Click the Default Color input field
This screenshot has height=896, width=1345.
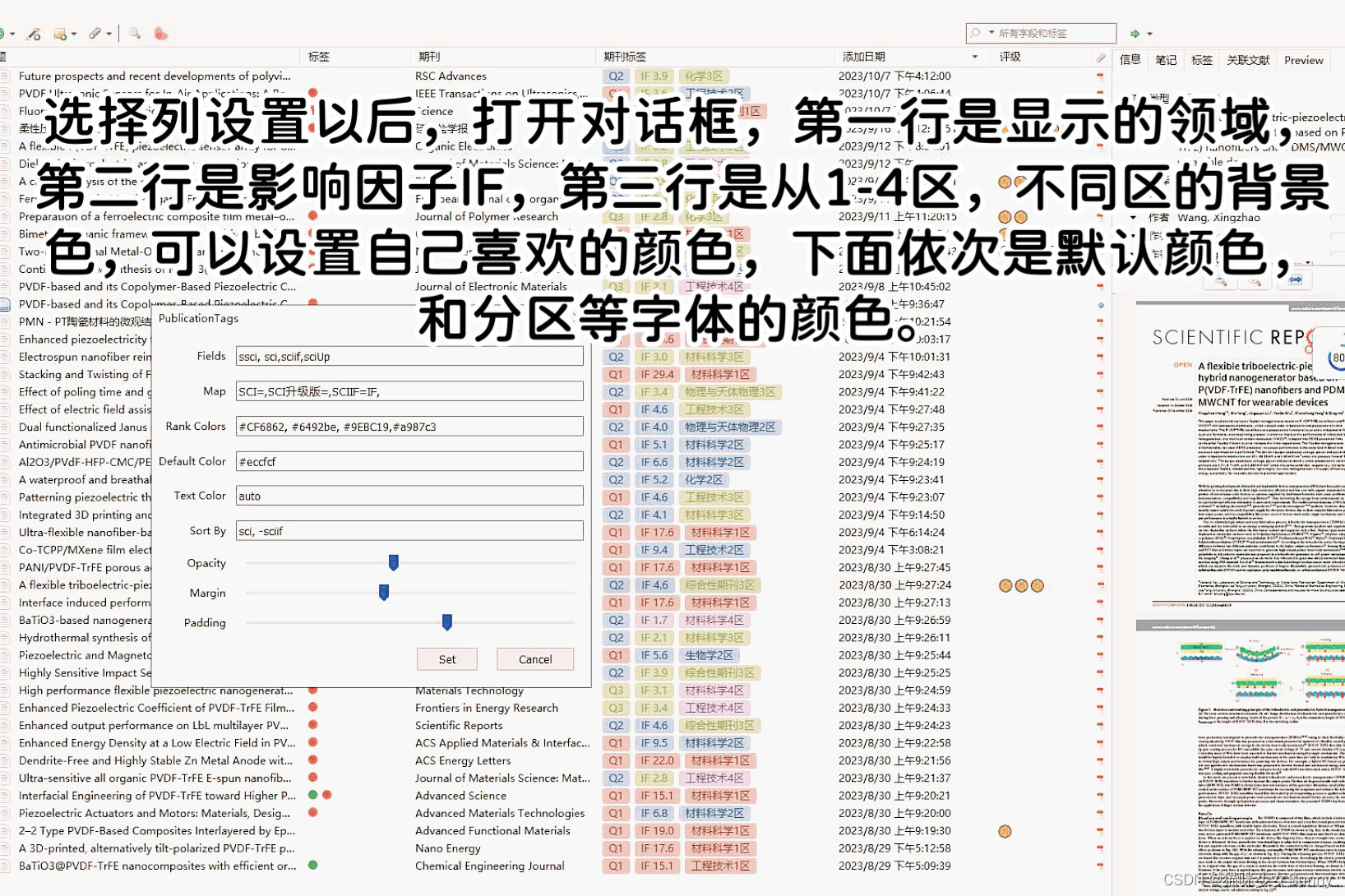tap(409, 462)
